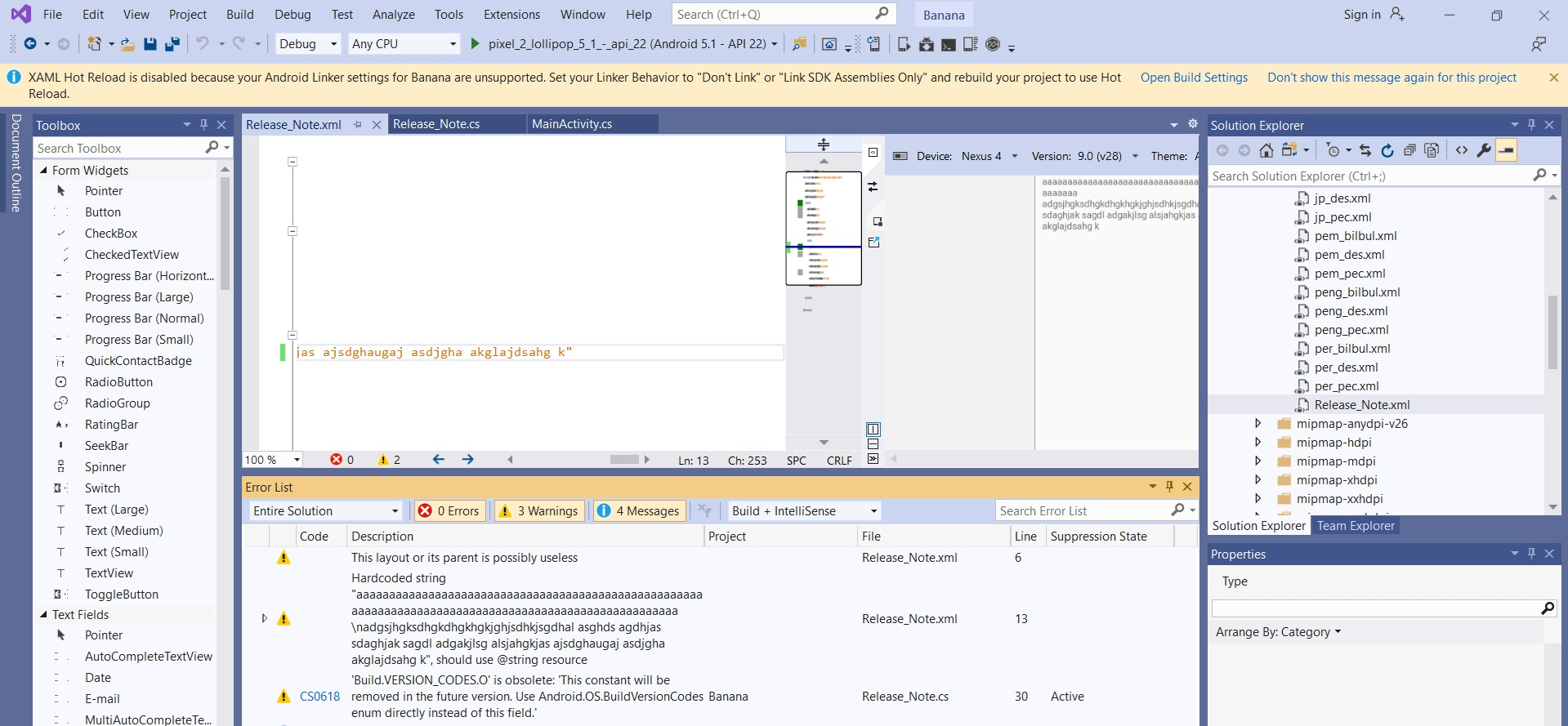Click the Save All toolbar icon

(172, 44)
